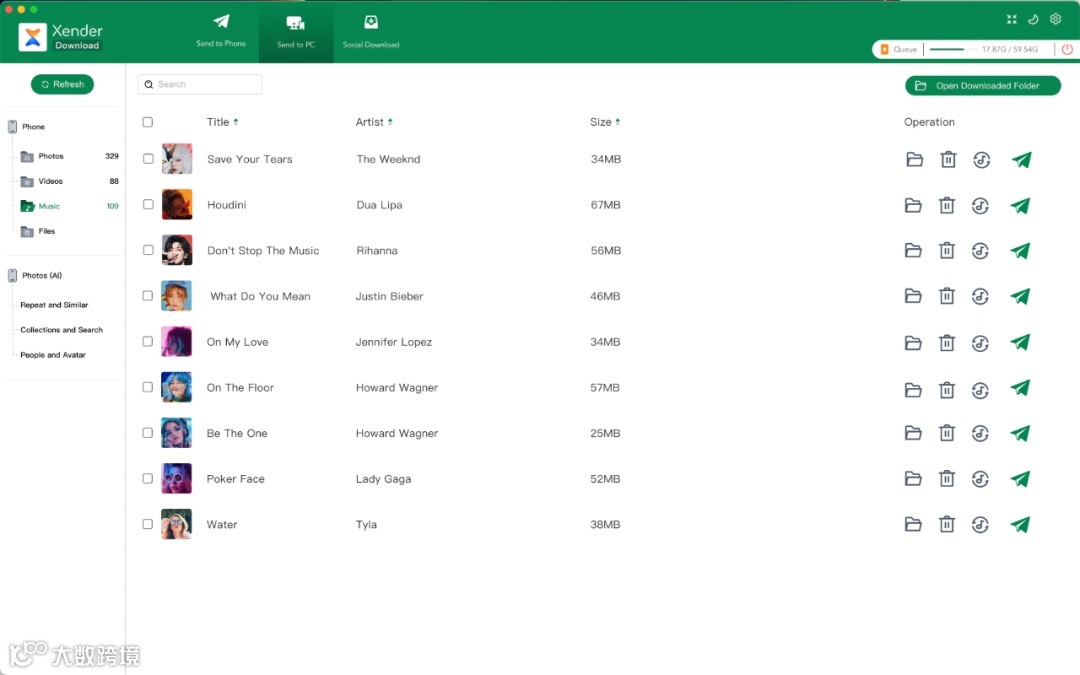Send On The Floor via paper plane
Viewport: 1080px width, 675px height.
(x=1020, y=388)
